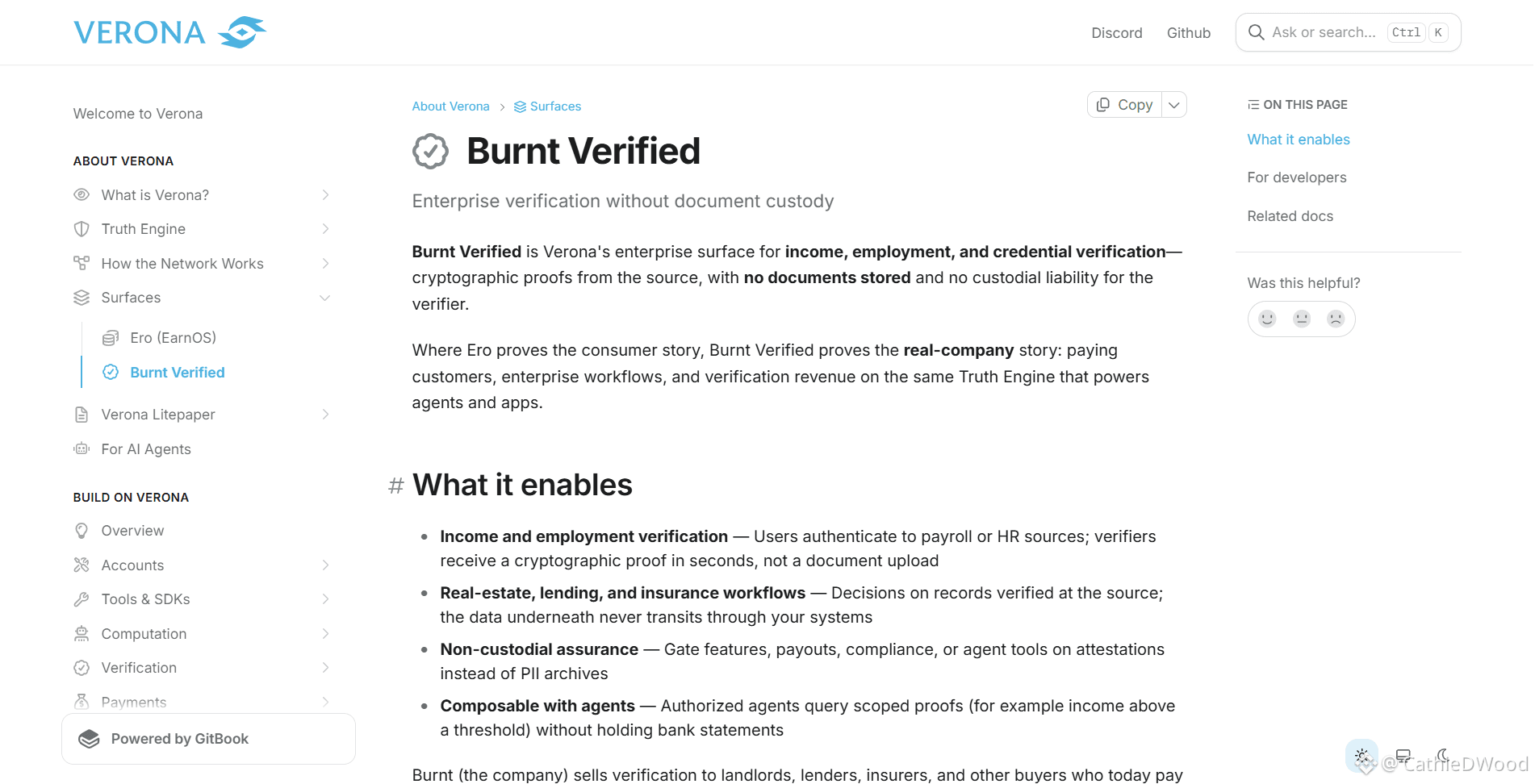Click the check badge icon beside Verification
The image size is (1535, 784).
coord(82,668)
